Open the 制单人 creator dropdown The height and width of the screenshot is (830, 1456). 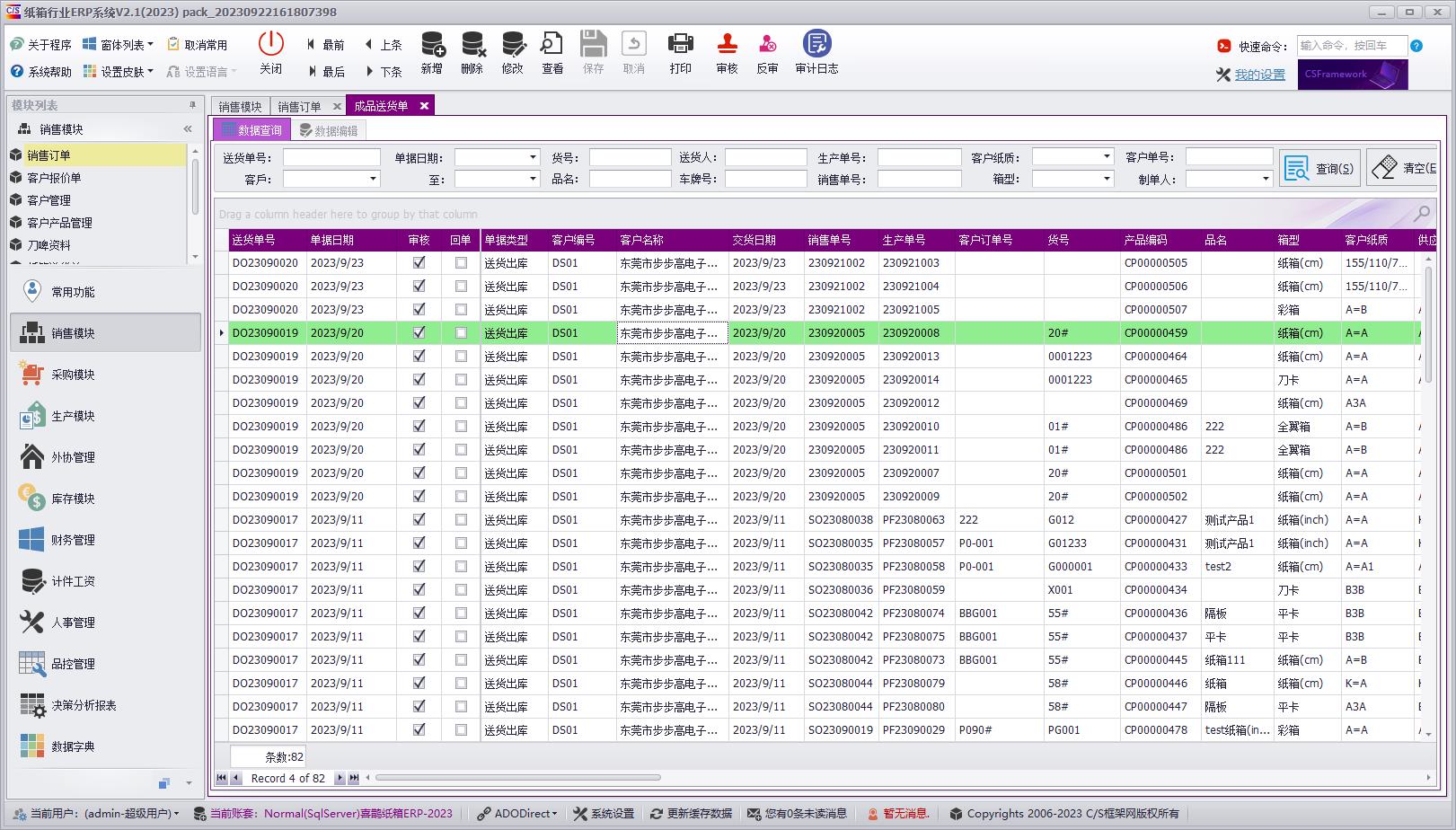click(1266, 180)
